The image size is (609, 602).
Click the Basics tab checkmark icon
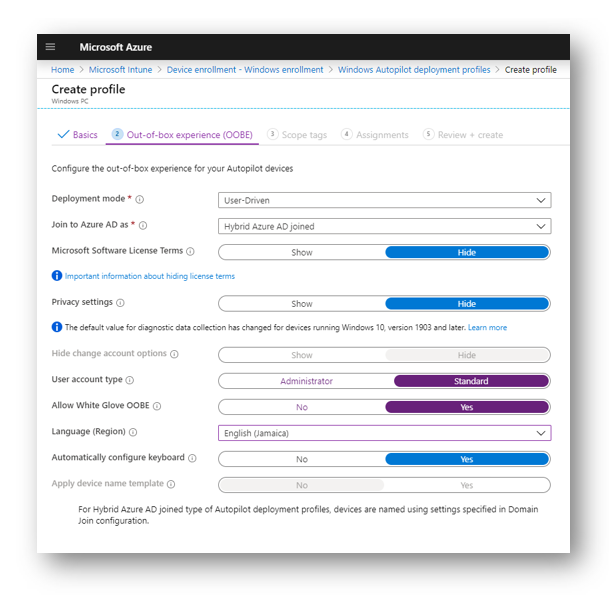63,134
